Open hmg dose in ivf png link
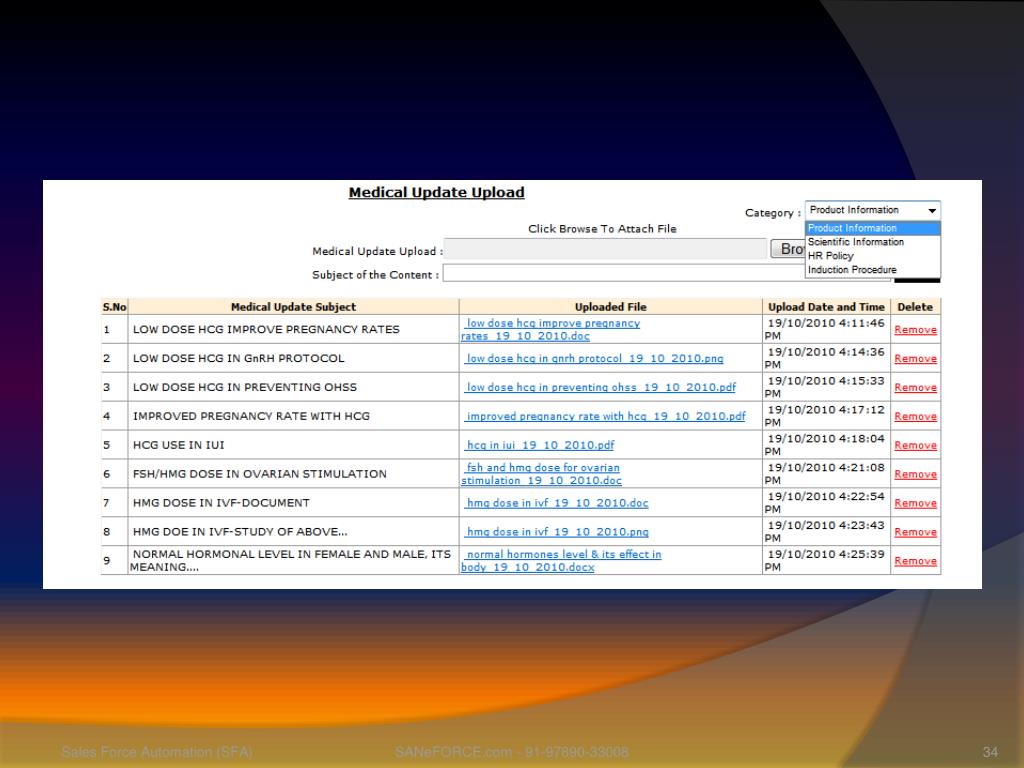 556,532
